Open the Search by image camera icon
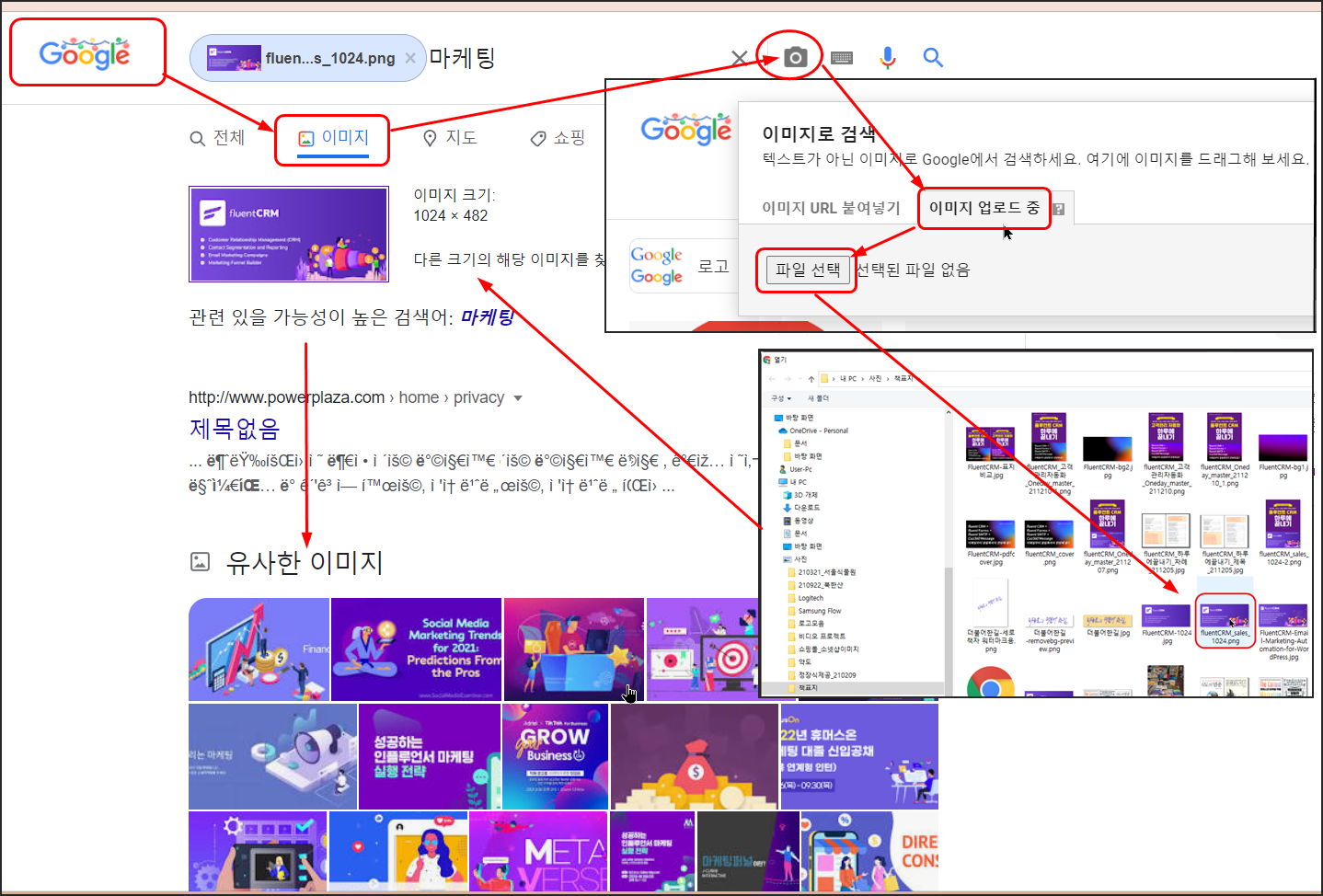 (x=796, y=57)
